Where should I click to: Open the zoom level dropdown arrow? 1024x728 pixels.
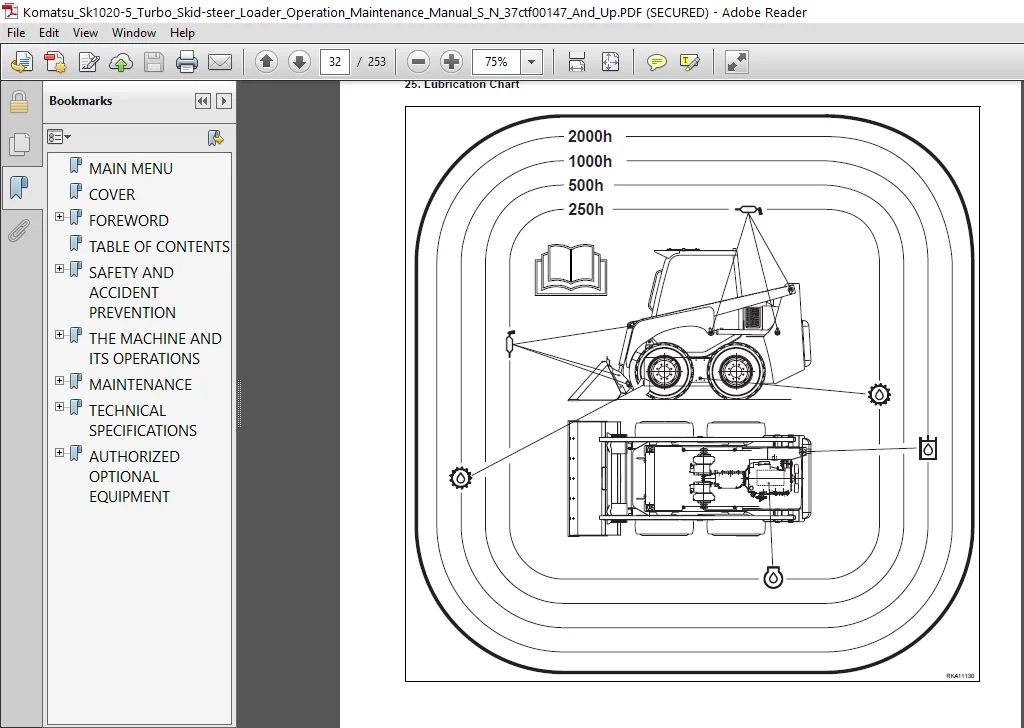coord(532,62)
